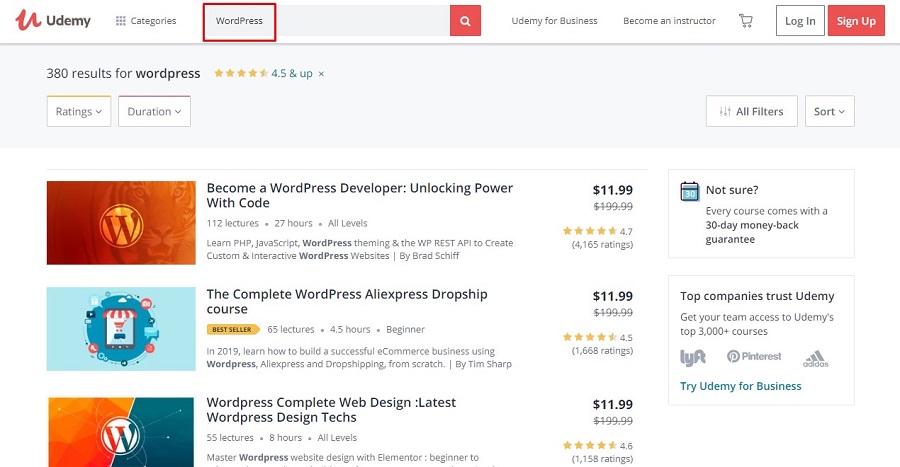Click the 4.6 star rating of WordPress Complete Web Design

point(590,445)
